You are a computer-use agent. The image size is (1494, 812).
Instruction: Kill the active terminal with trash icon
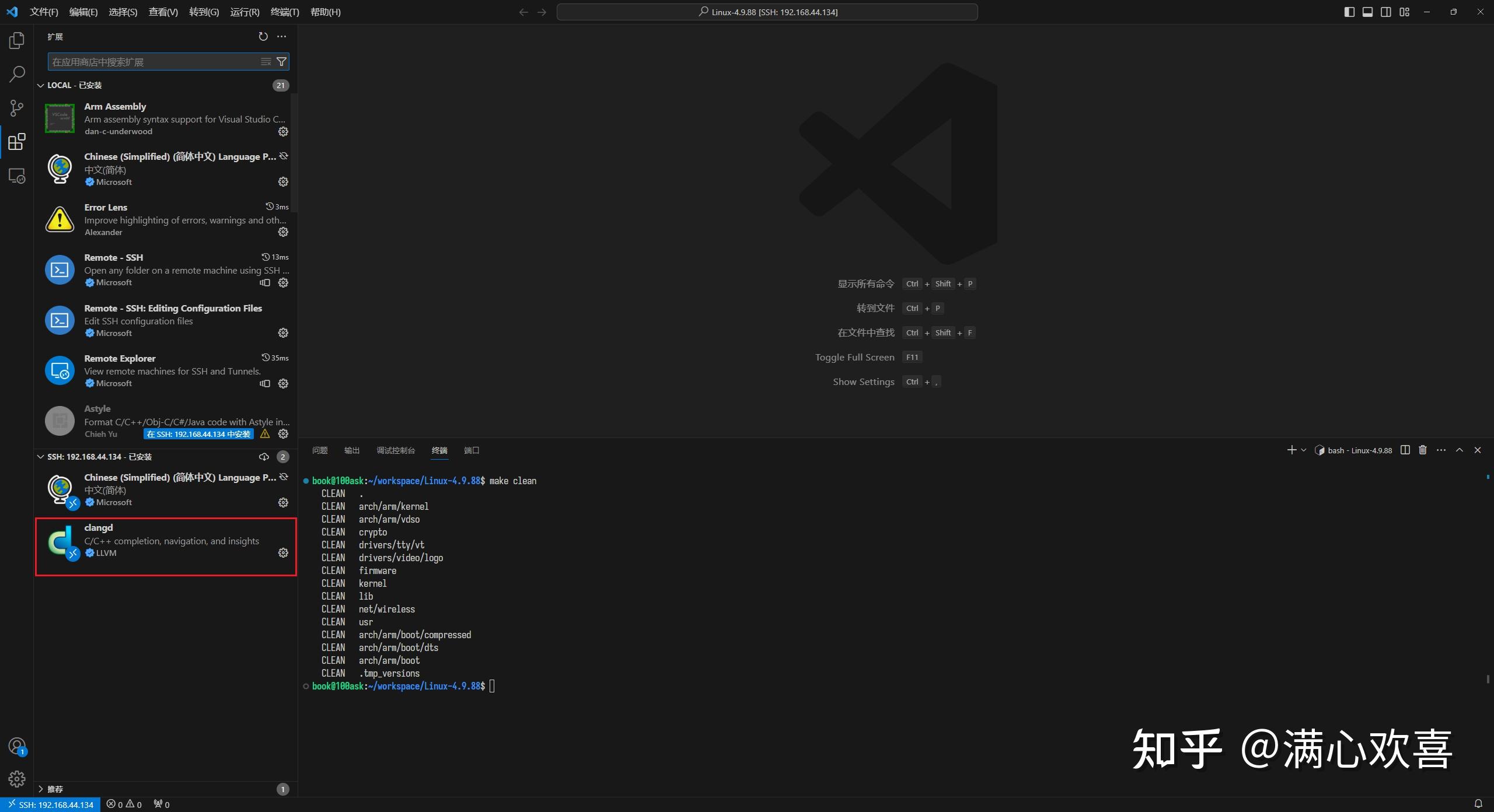click(x=1422, y=450)
